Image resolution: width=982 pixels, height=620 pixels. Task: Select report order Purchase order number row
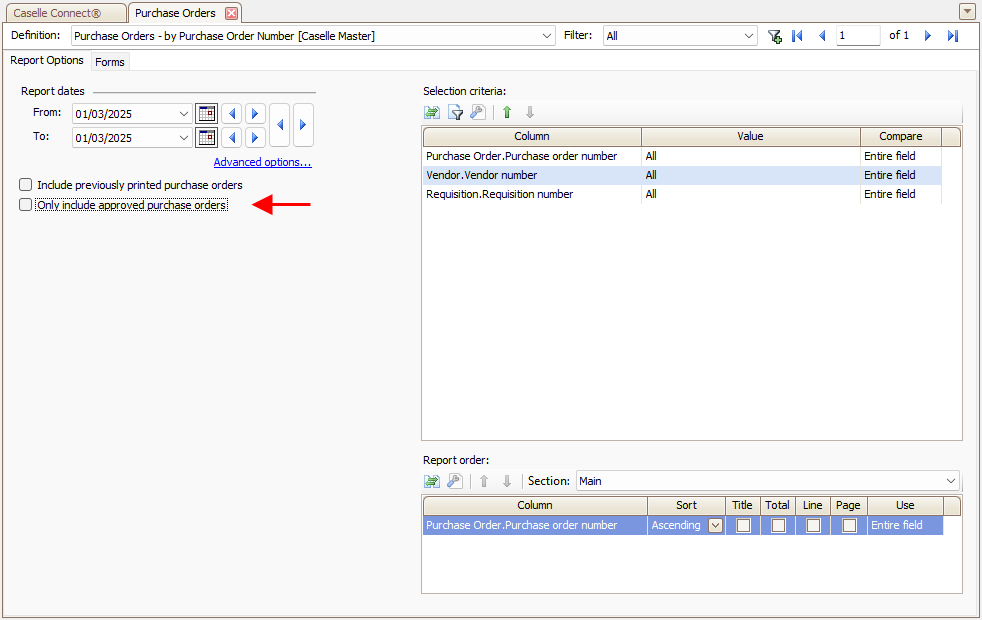(683, 525)
